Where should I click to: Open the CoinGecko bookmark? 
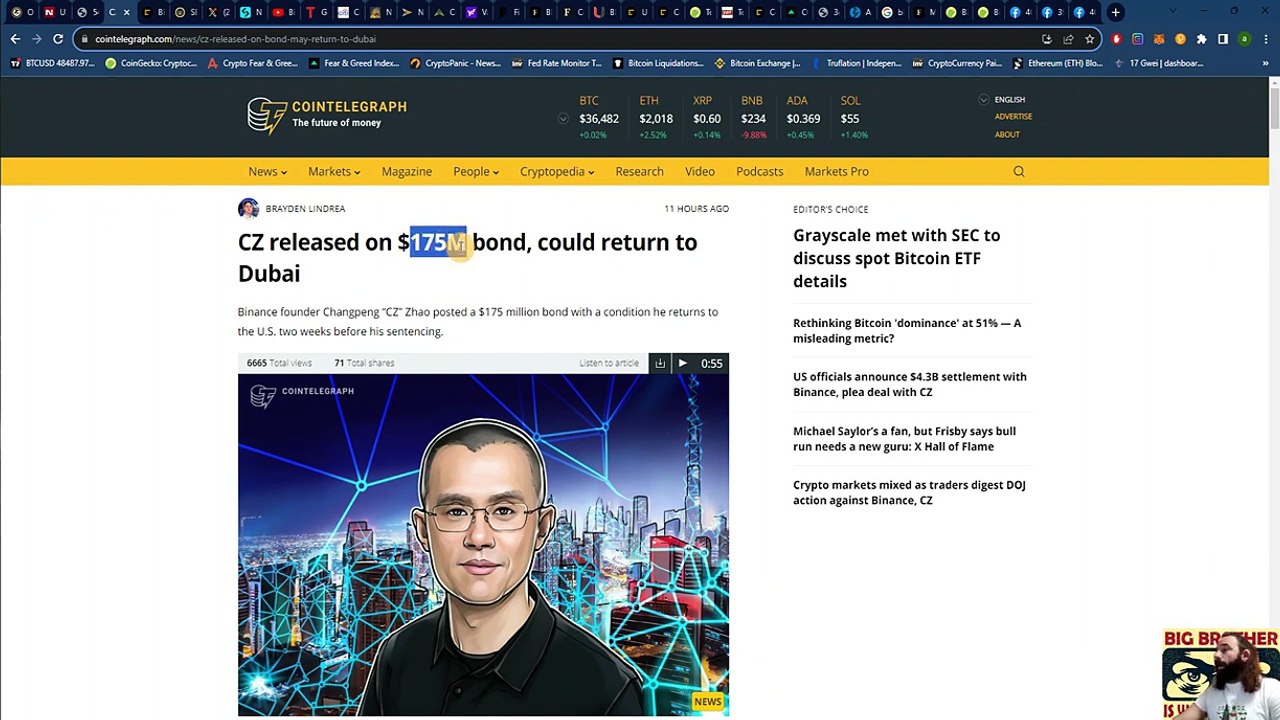151,63
